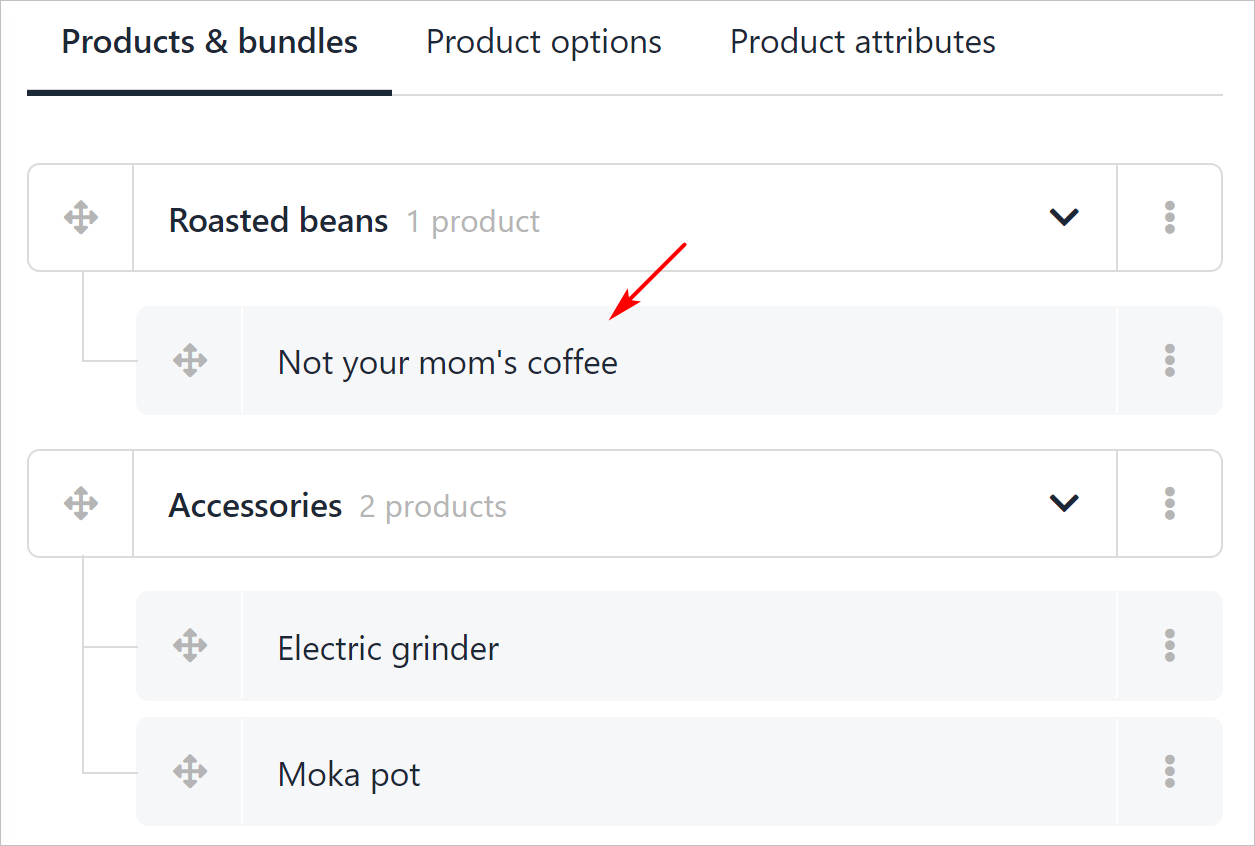This screenshot has width=1255, height=846.
Task: Collapse the Accessories group chevron
Action: [1064, 503]
